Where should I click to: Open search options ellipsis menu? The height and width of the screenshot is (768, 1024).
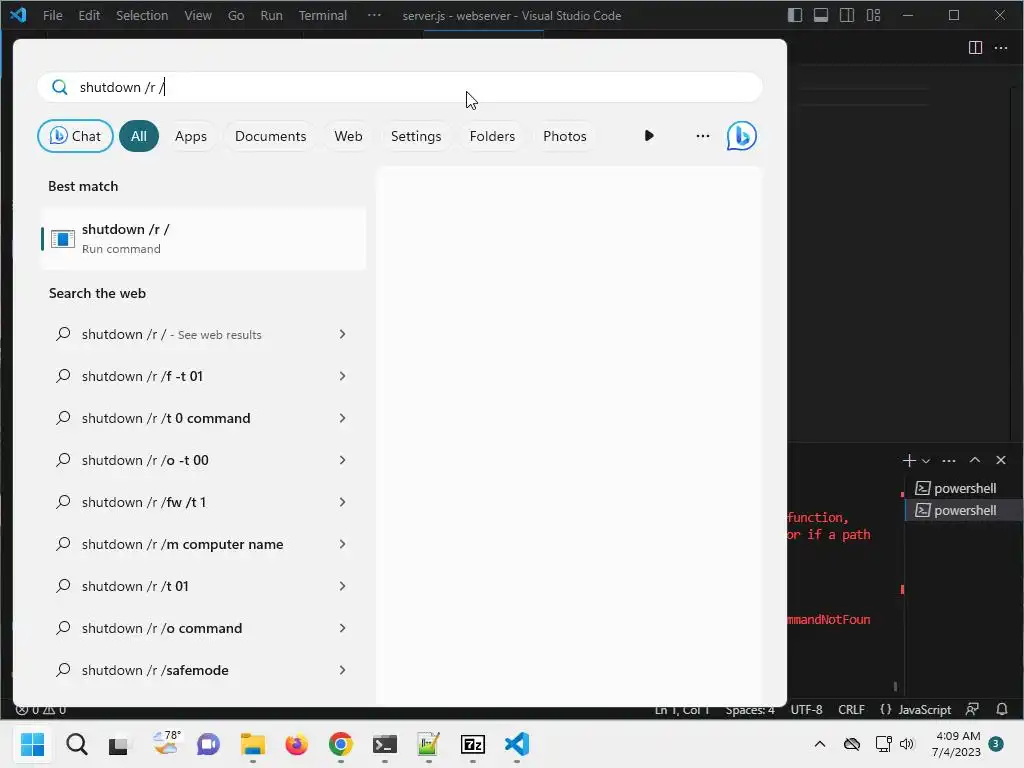click(x=703, y=136)
